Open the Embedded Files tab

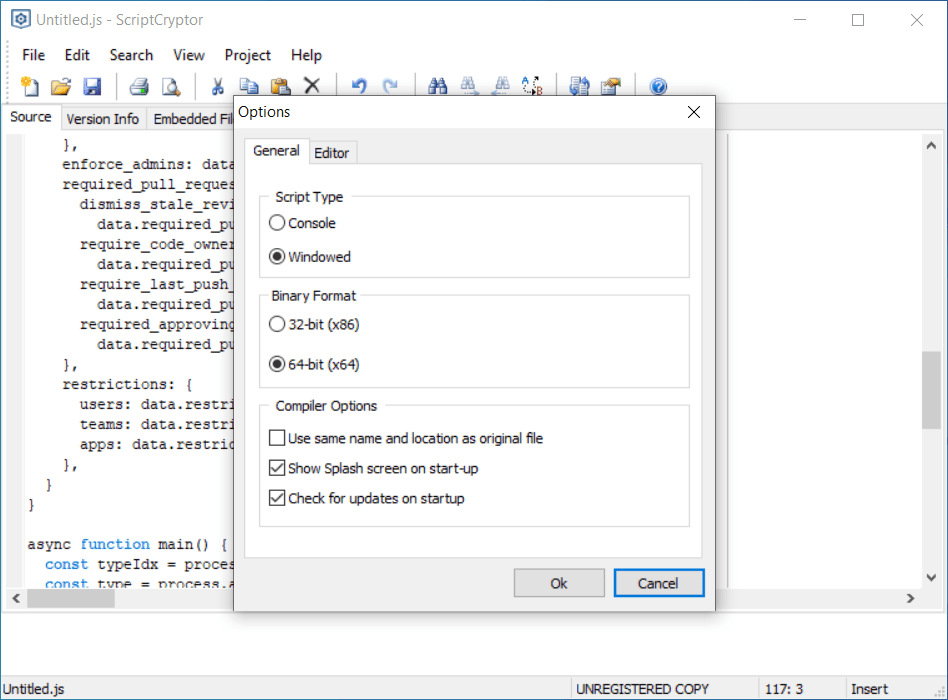tap(191, 118)
